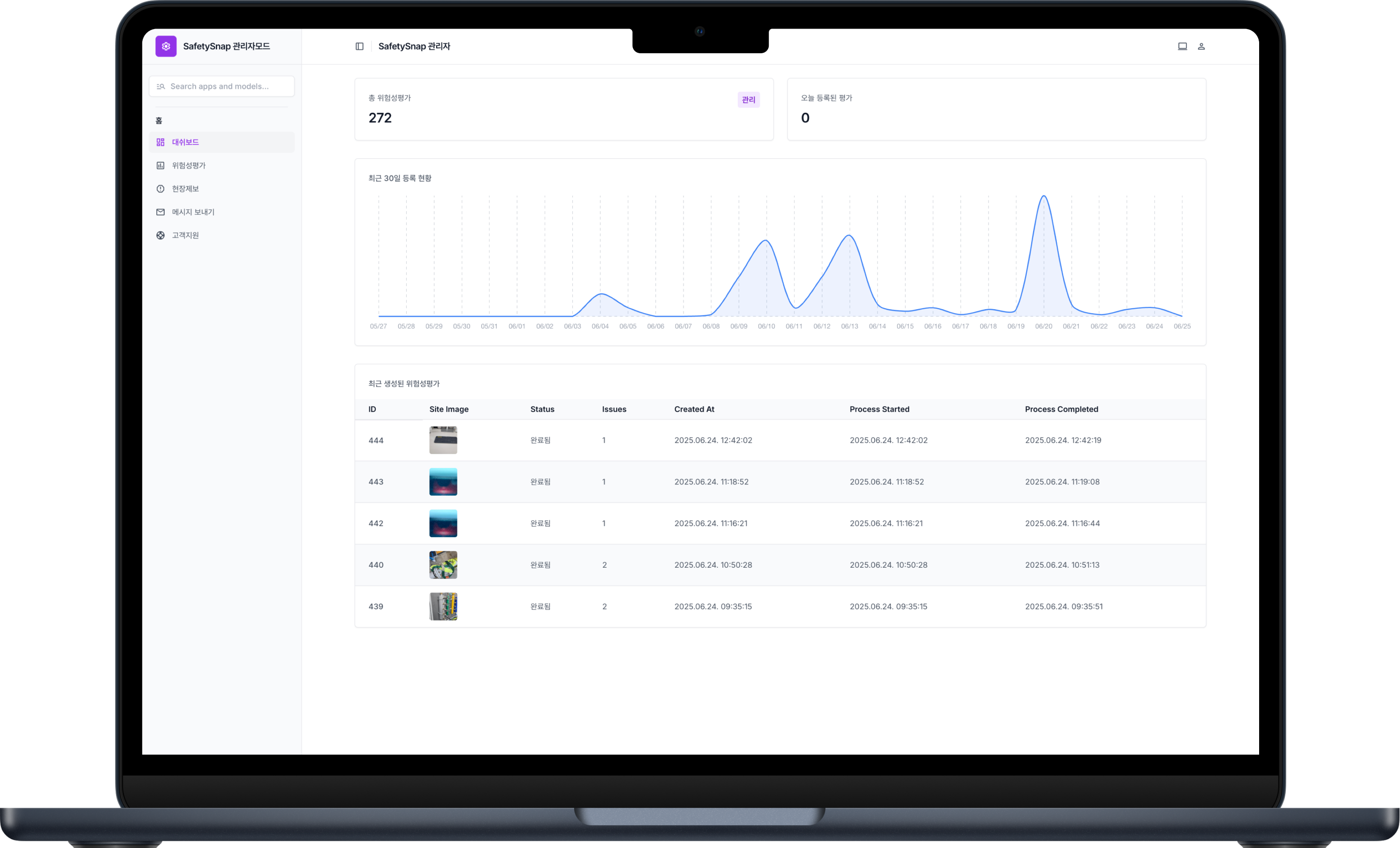Open 위험성평가 menu item
1400x848 pixels.
[189, 165]
